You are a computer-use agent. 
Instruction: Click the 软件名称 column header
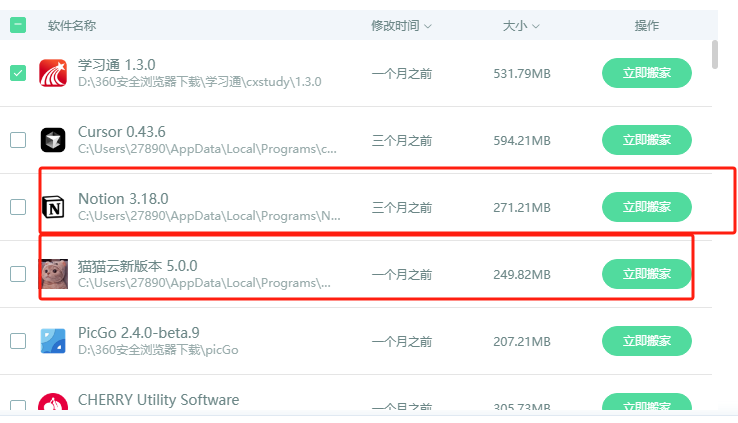72,25
